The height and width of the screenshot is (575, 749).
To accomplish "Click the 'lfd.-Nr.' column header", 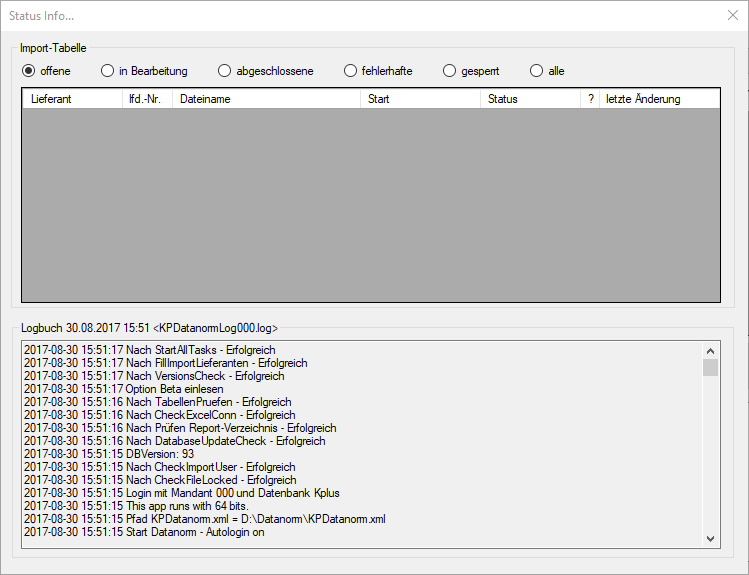I will coord(148,99).
